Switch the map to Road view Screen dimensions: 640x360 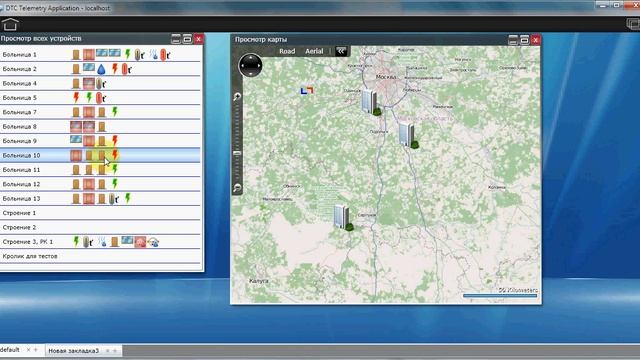287,51
